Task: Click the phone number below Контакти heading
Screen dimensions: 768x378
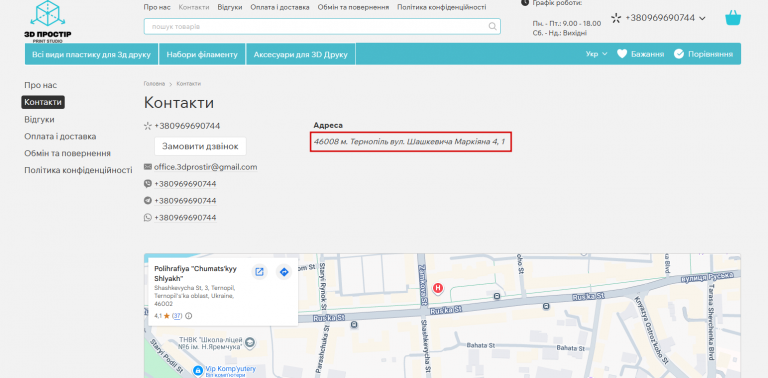Action: click(x=187, y=126)
